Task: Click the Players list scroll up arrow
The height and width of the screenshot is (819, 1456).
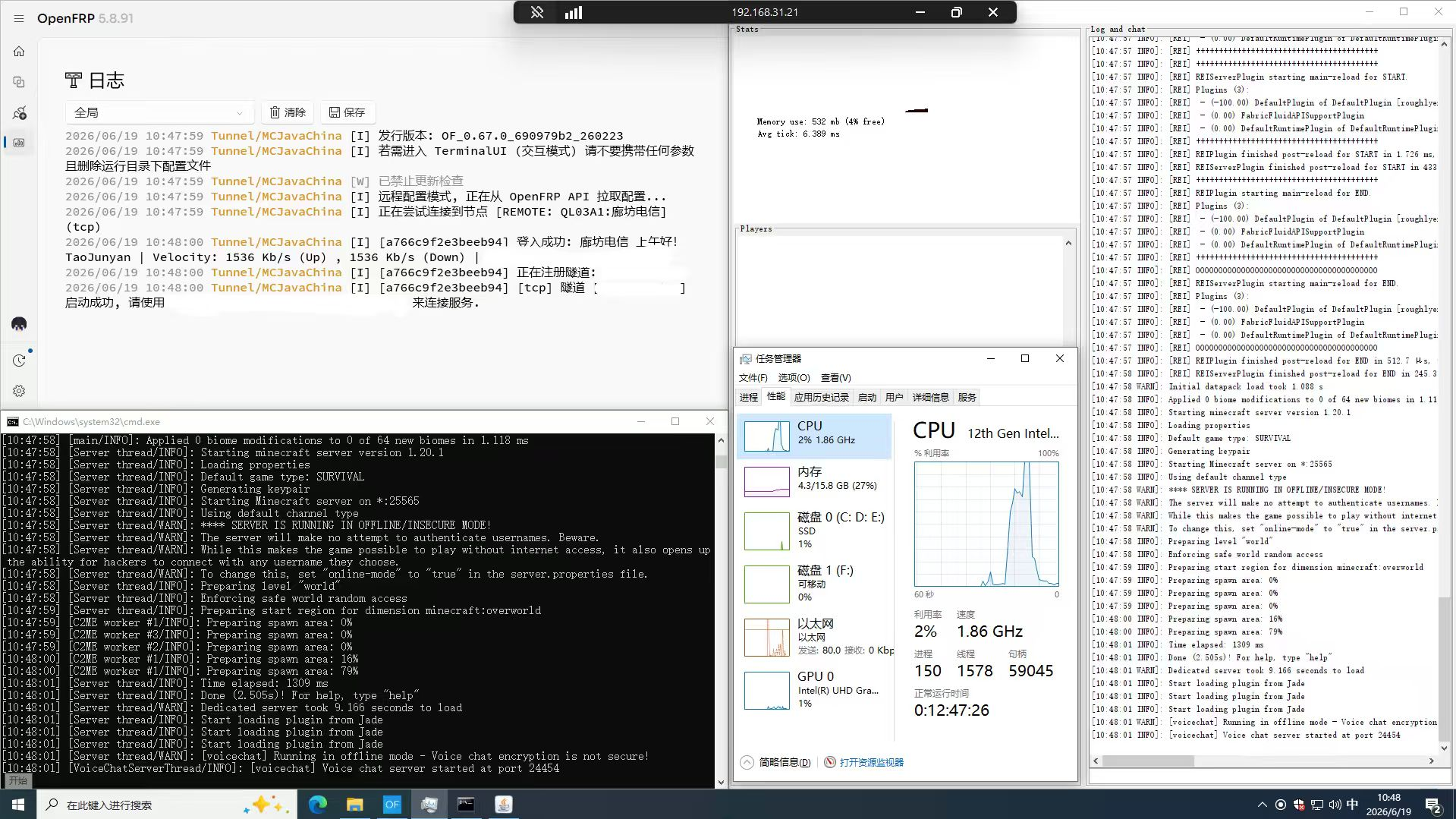Action: [1068, 244]
